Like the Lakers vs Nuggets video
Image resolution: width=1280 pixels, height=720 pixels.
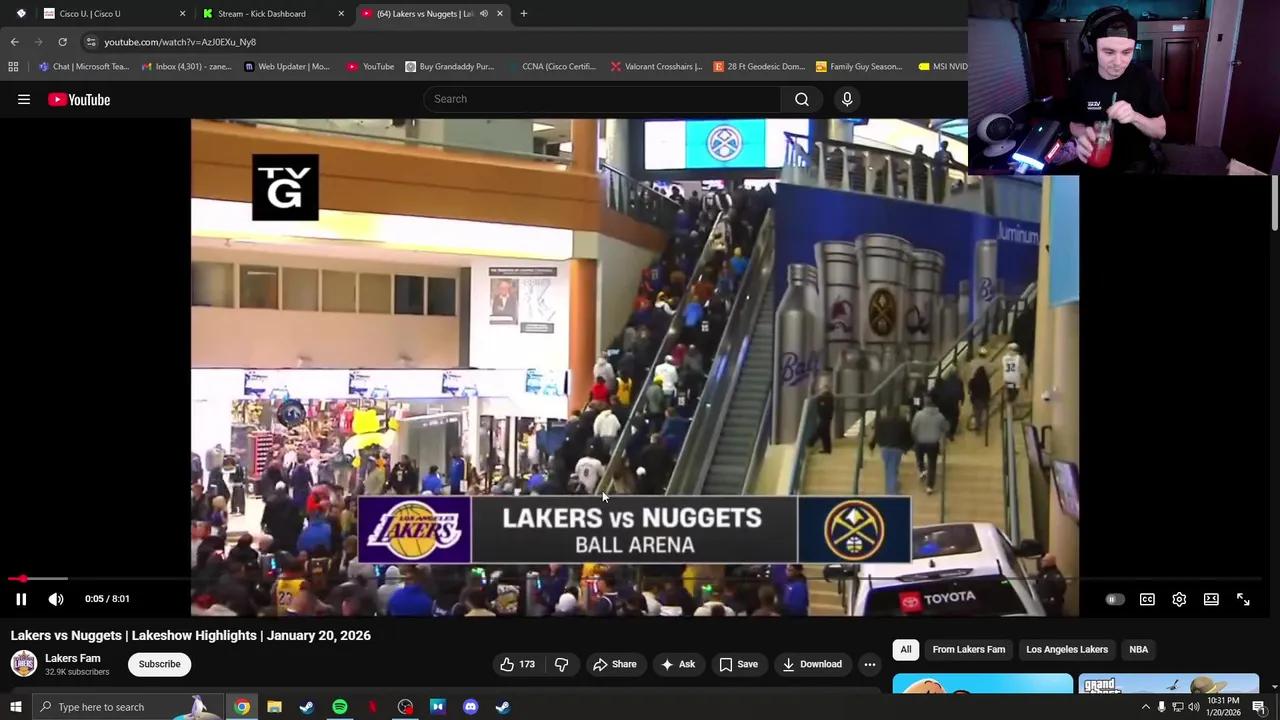point(517,664)
